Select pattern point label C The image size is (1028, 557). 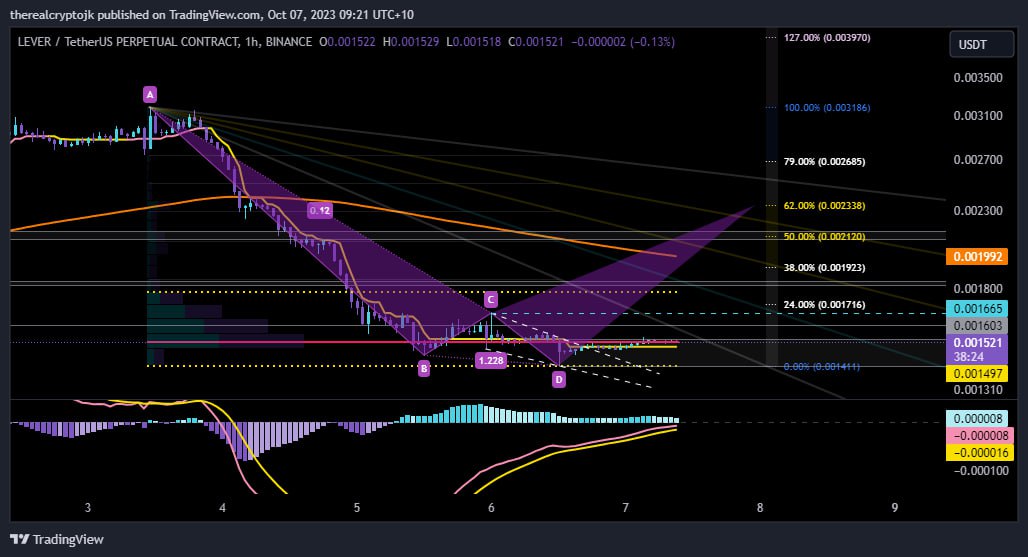coord(491,300)
